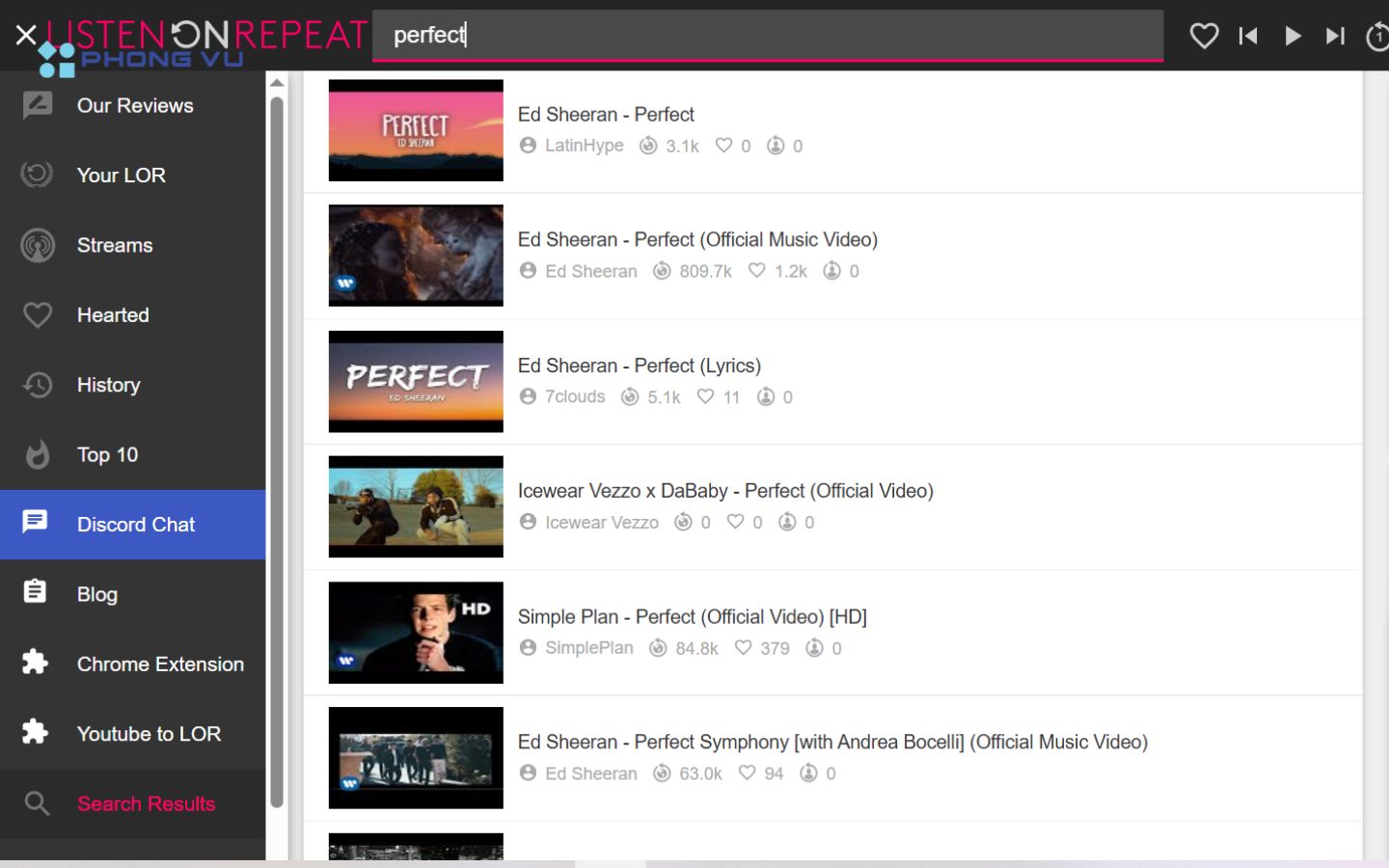The image size is (1389, 868).
Task: Skip to previous track
Action: [1248, 36]
